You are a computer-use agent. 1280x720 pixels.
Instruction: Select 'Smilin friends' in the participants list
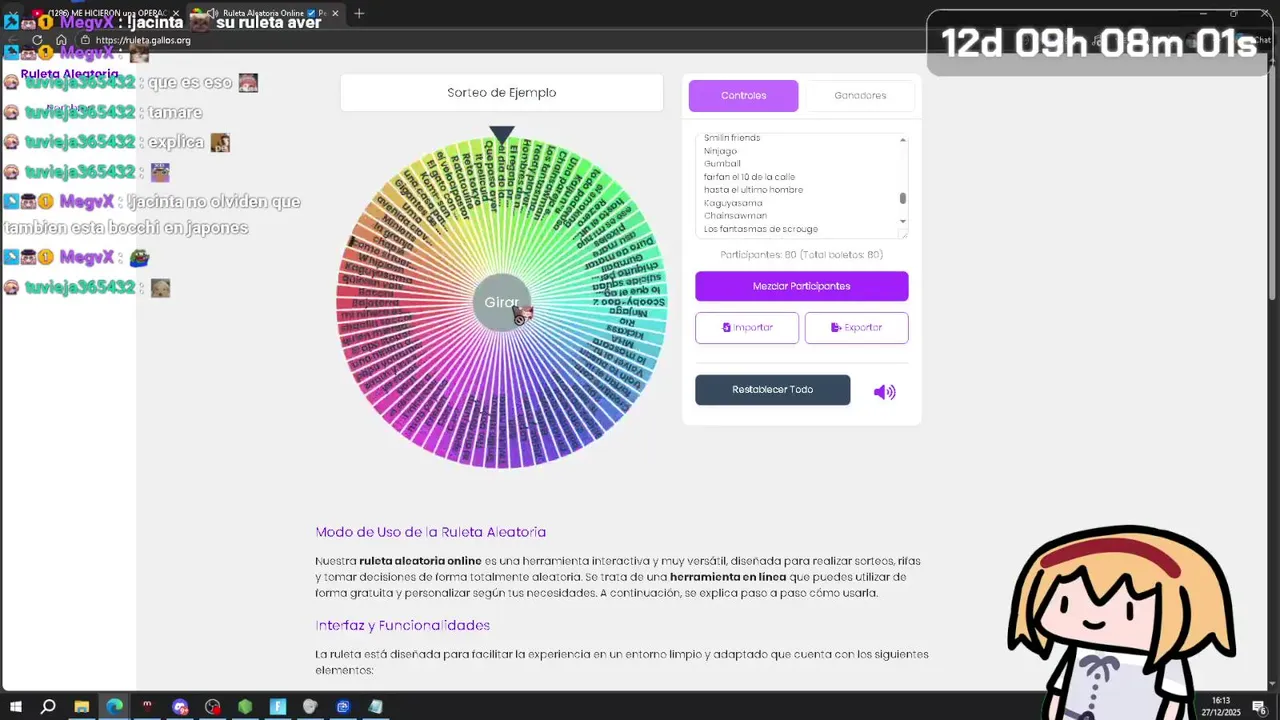point(732,138)
